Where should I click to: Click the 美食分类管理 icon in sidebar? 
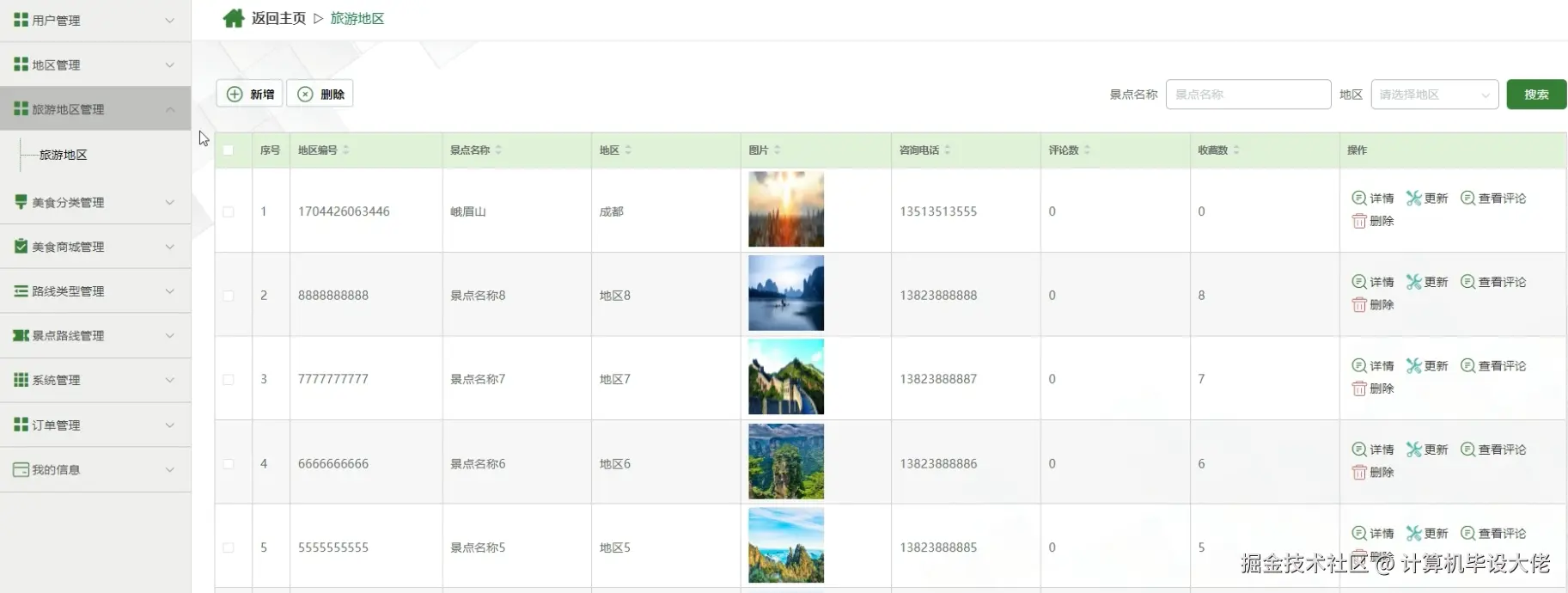(21, 202)
